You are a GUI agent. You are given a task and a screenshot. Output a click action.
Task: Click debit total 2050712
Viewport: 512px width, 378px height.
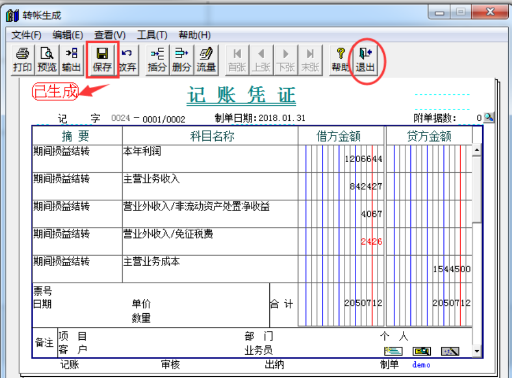pyautogui.click(x=363, y=303)
